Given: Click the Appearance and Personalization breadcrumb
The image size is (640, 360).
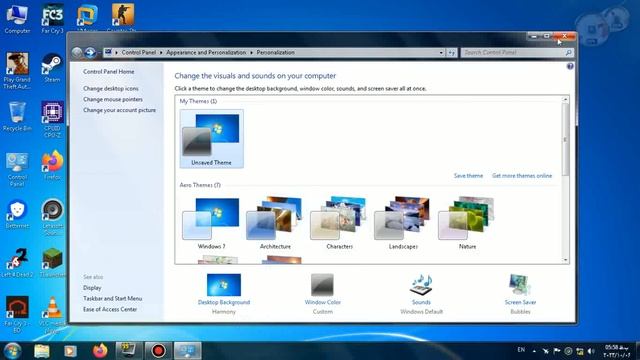Looking at the screenshot, I should pos(206,53).
